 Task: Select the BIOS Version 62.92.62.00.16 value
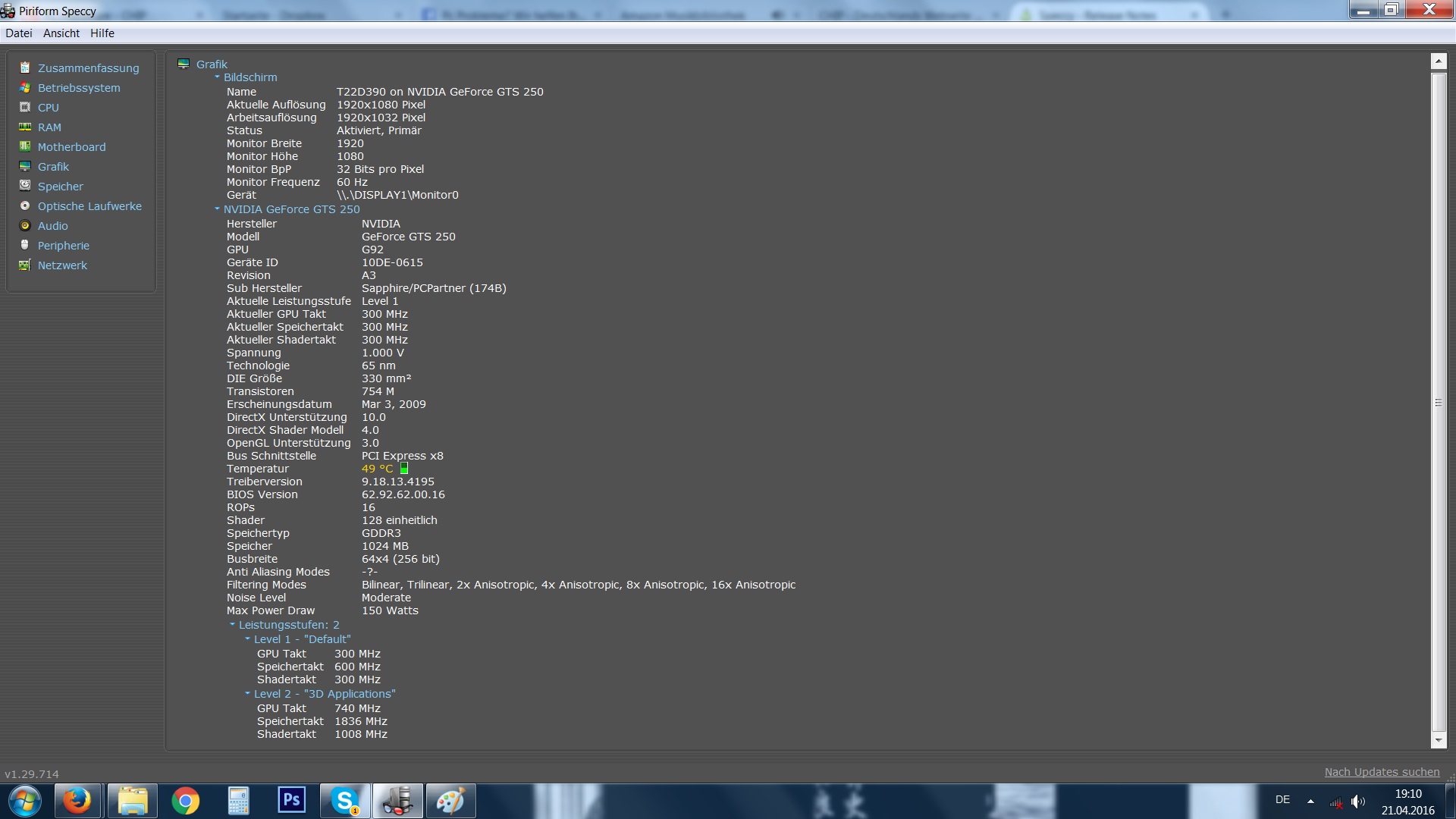coord(403,494)
